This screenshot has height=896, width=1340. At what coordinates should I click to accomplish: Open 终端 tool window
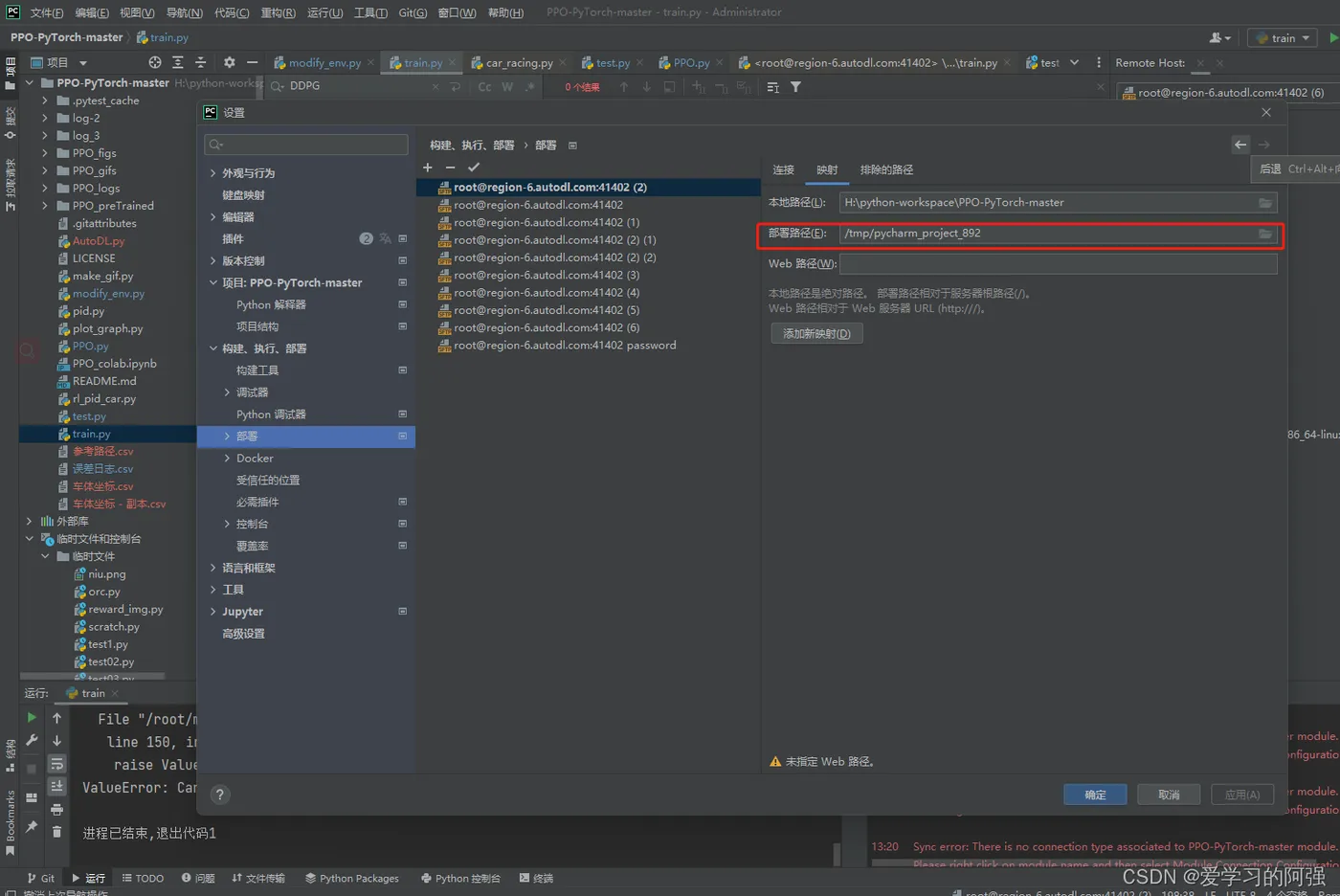[536, 878]
